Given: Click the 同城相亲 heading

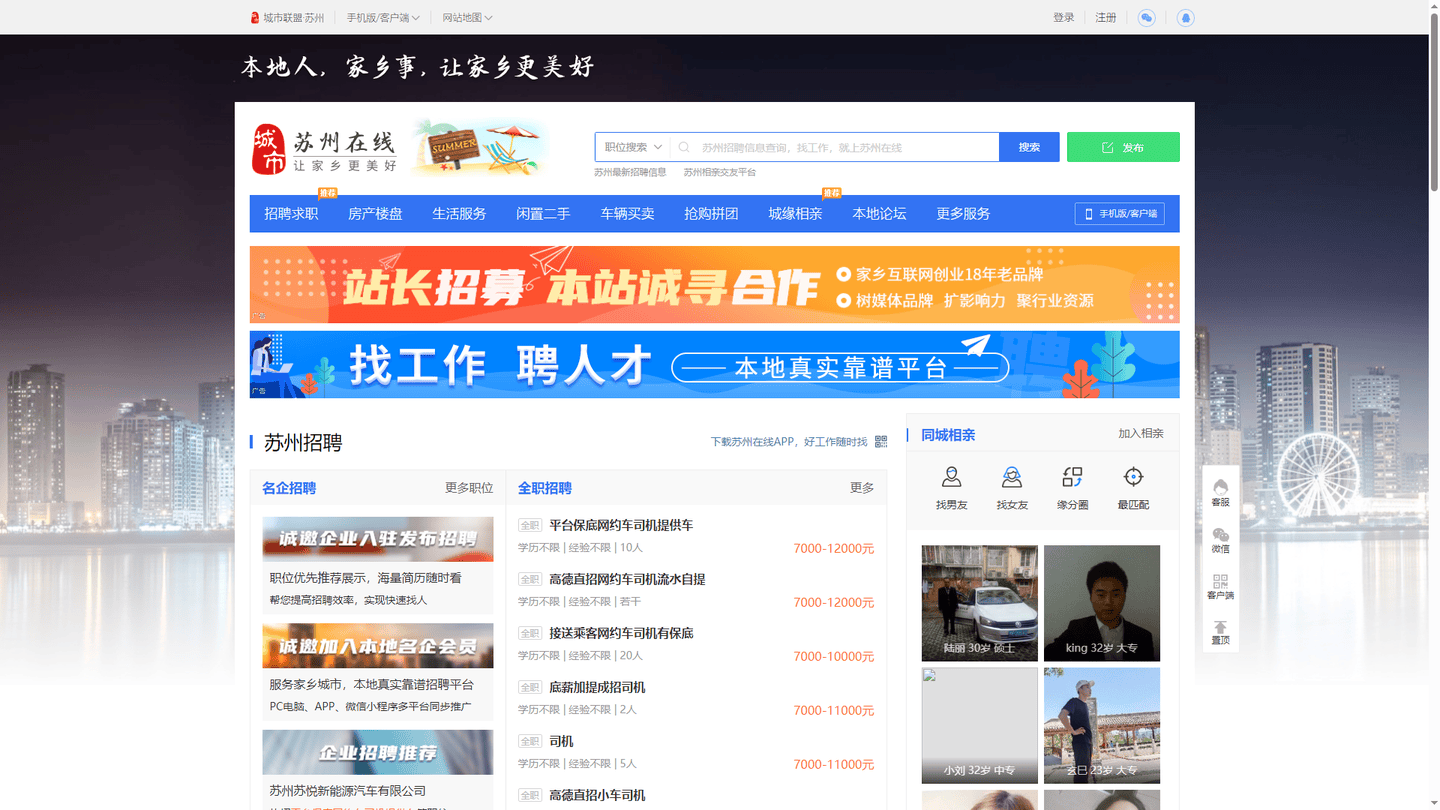Looking at the screenshot, I should point(948,435).
